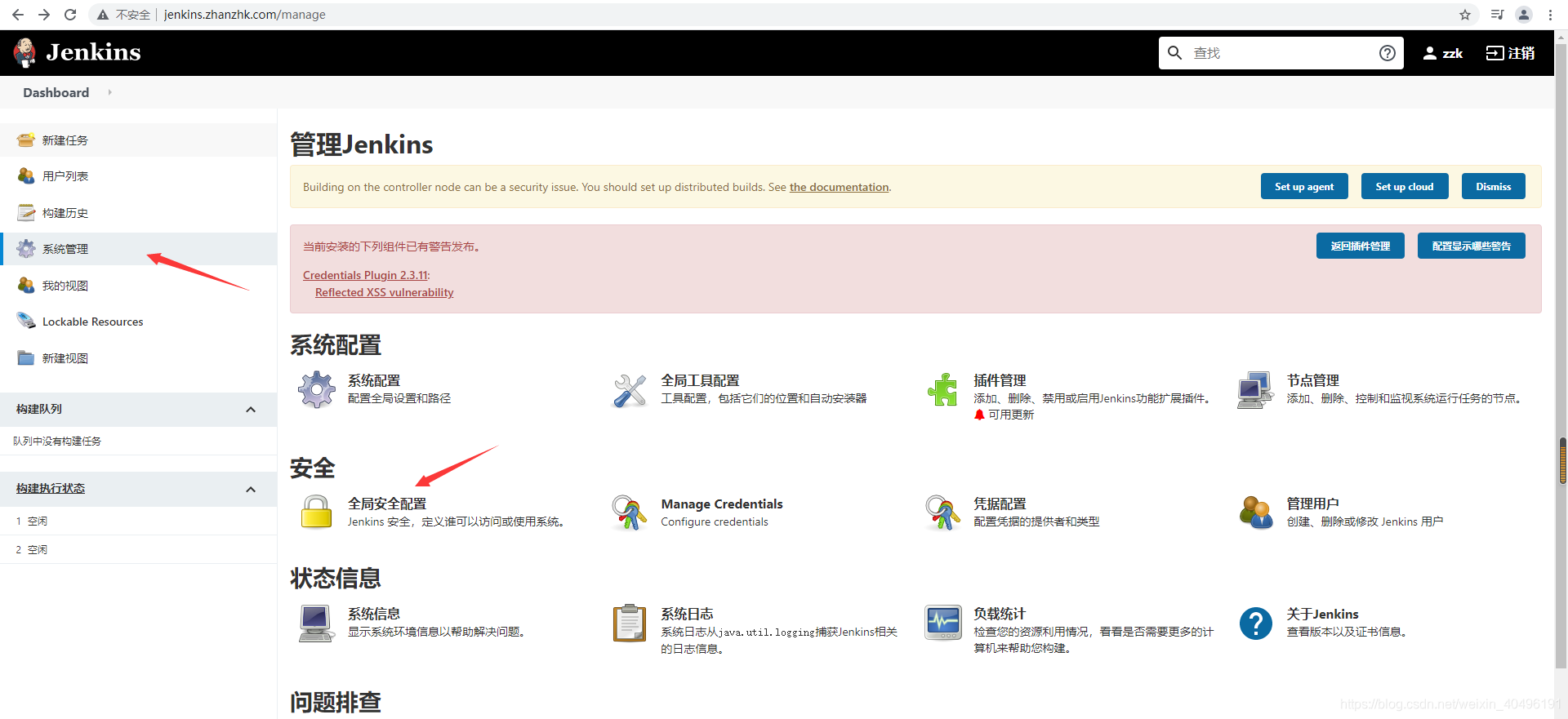Collapse the 构建执行状态 panel chevron
Image resolution: width=1568 pixels, height=719 pixels.
pos(251,490)
